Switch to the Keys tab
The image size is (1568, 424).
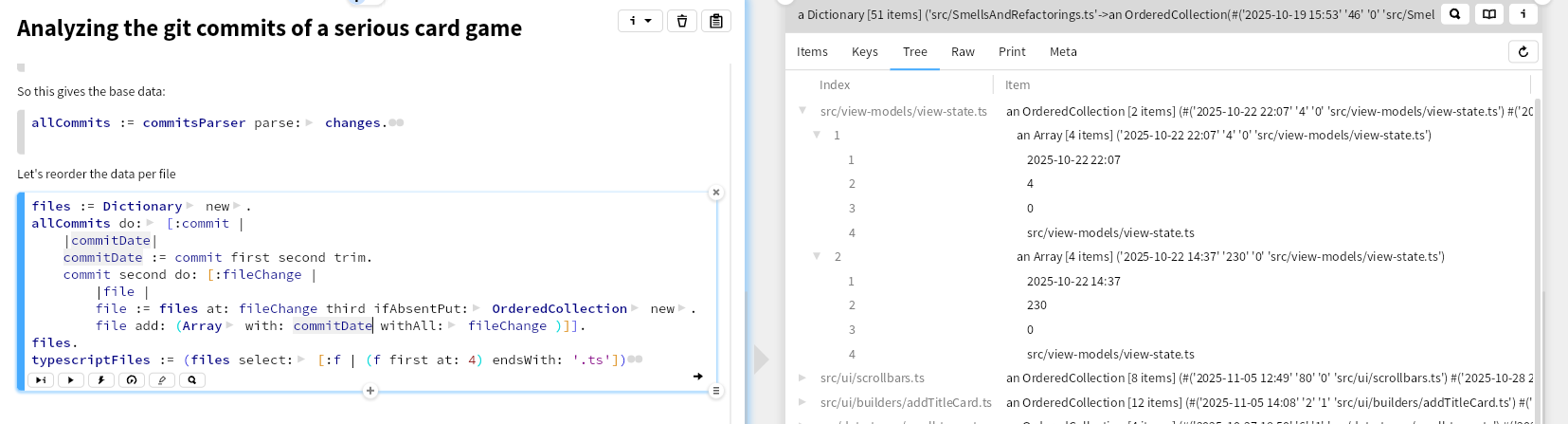point(864,52)
